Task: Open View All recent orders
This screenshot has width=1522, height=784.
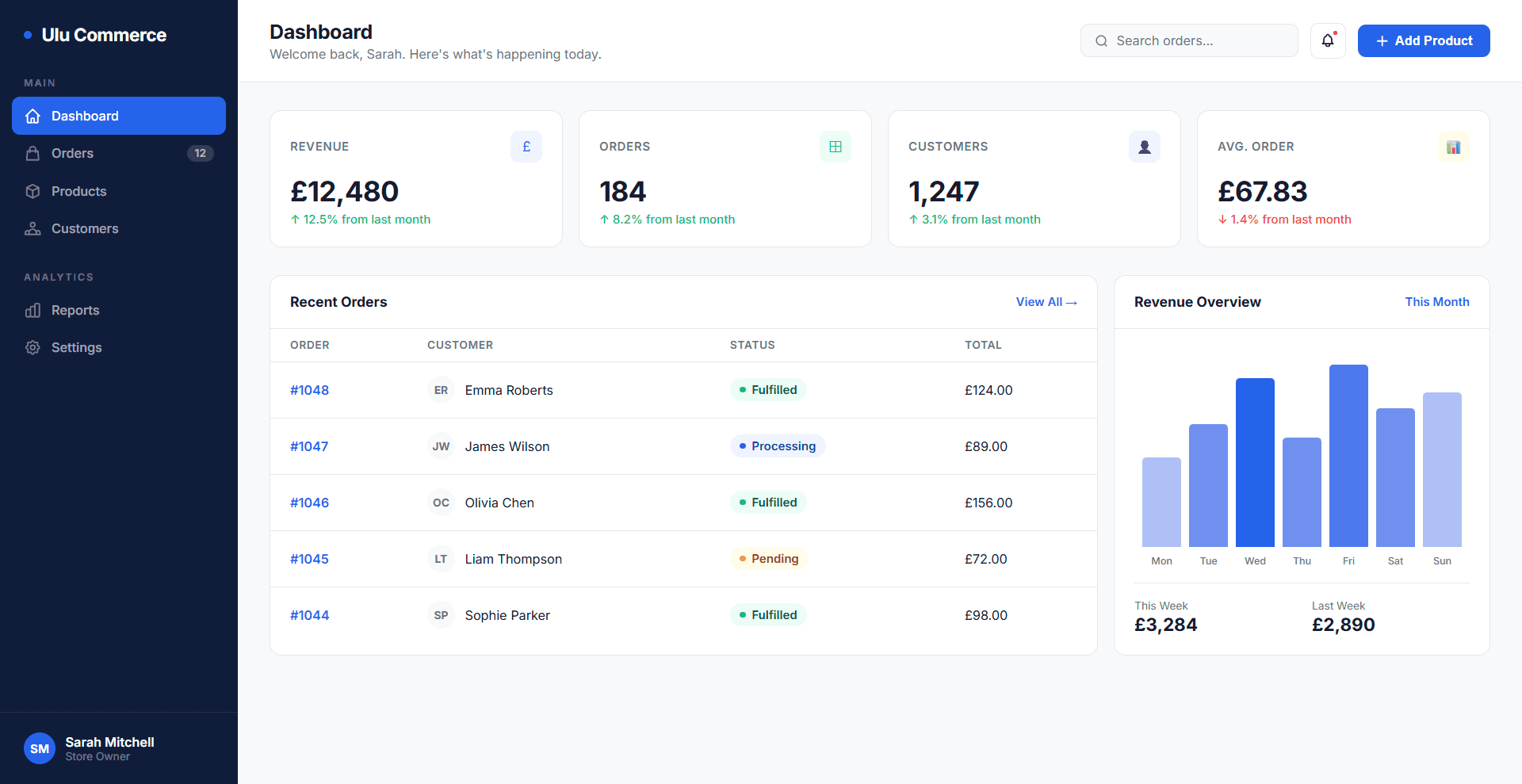Action: click(1046, 301)
